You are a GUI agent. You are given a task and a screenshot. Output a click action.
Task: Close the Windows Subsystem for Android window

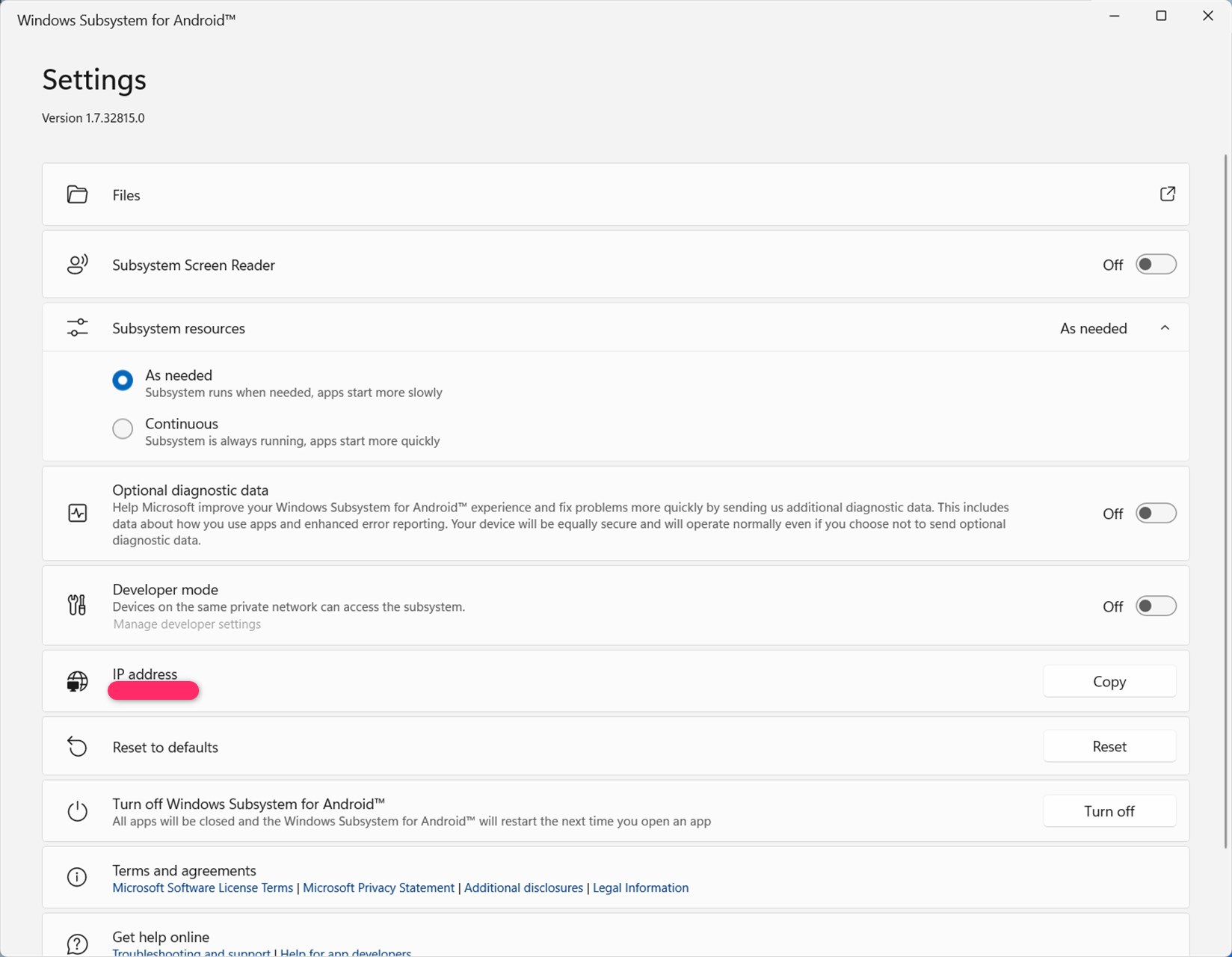(1207, 16)
